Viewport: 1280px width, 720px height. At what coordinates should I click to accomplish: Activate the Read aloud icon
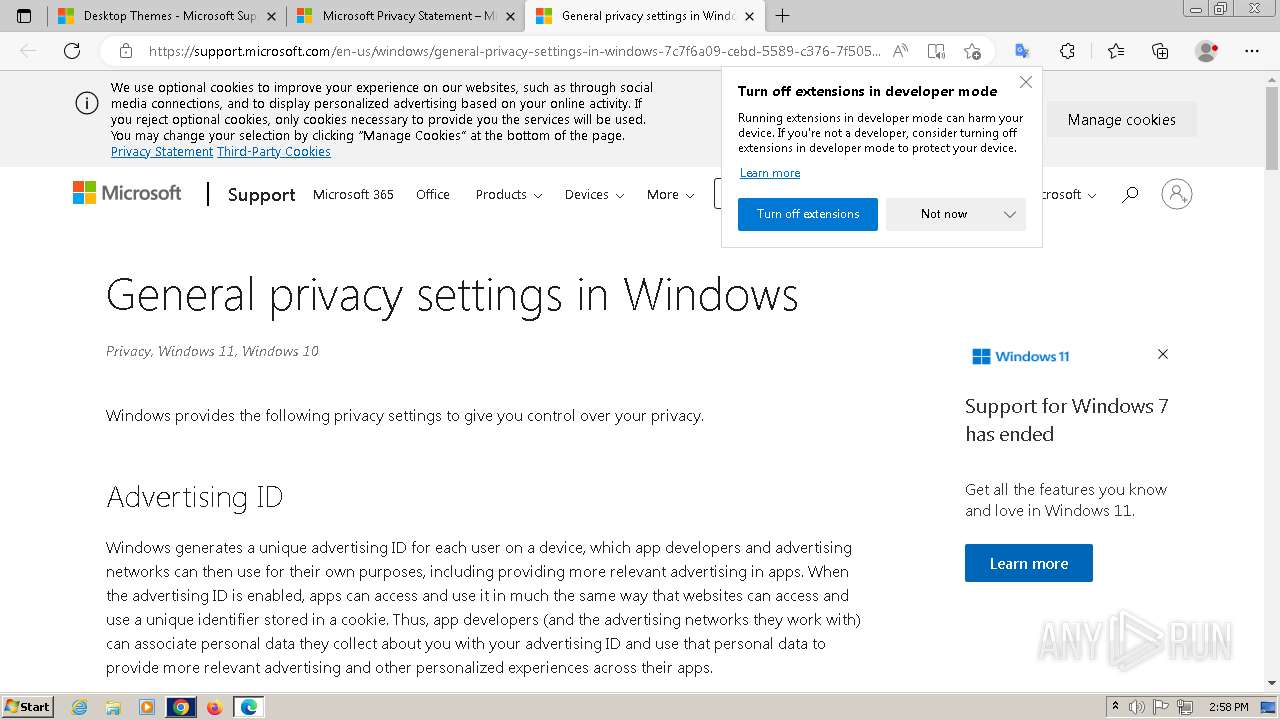coord(901,51)
